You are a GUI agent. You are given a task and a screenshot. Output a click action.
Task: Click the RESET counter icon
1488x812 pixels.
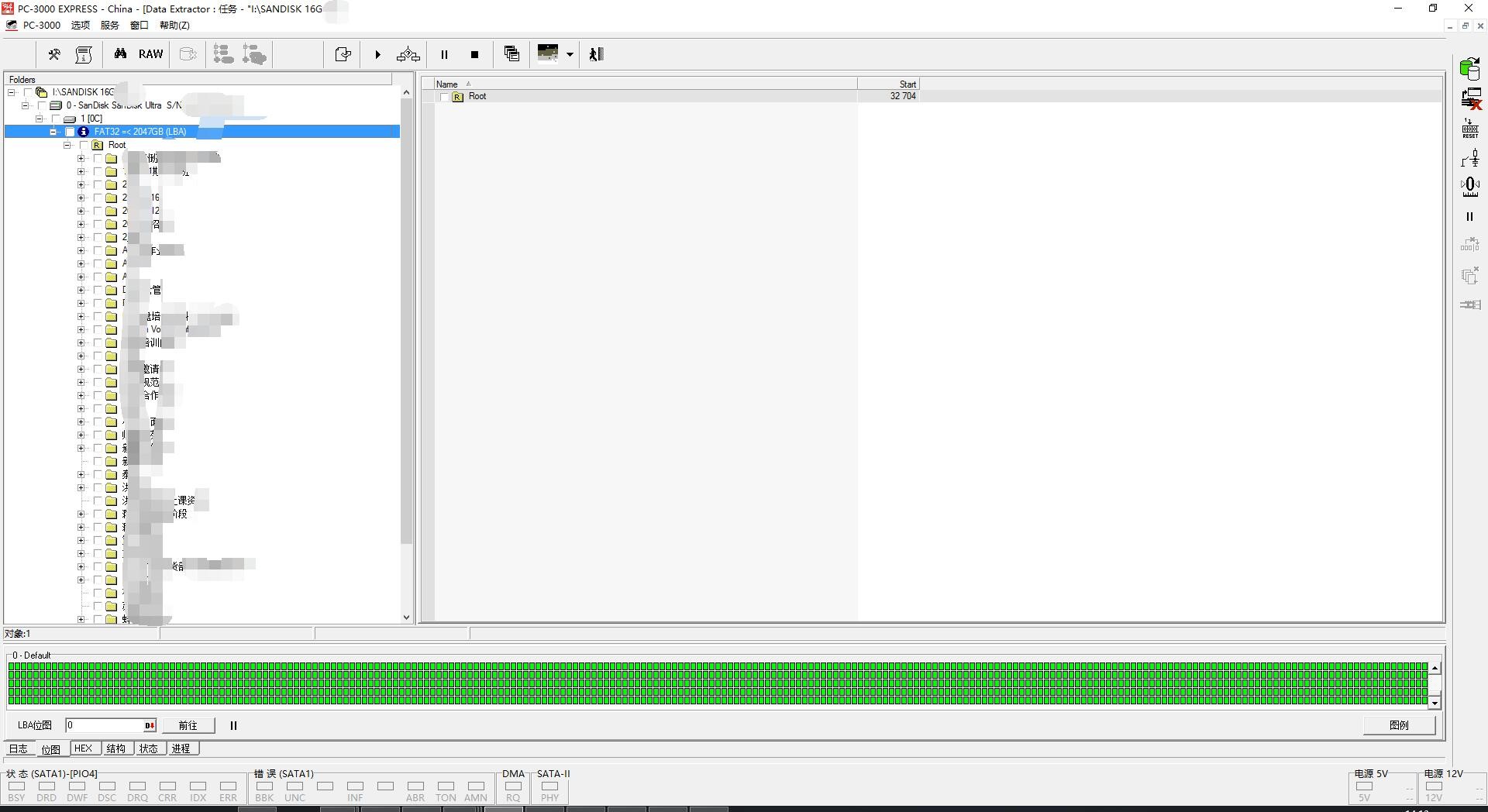[x=1470, y=129]
